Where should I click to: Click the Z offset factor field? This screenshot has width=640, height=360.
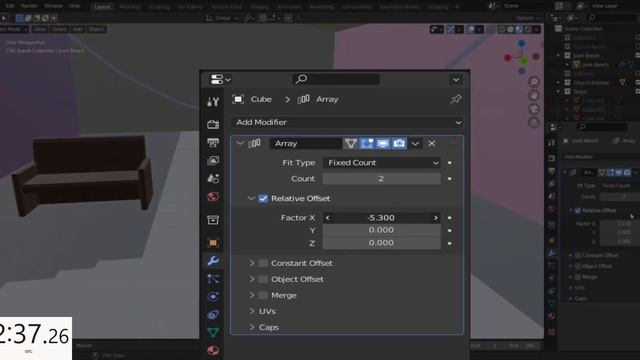(382, 243)
